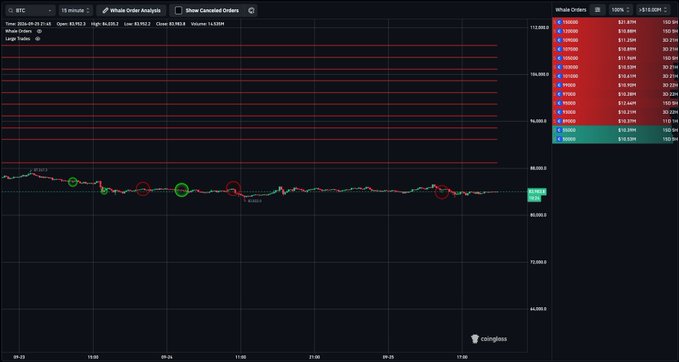Click the exchange icon on the 120000 row
This screenshot has height=362, width=679.
(559, 31)
